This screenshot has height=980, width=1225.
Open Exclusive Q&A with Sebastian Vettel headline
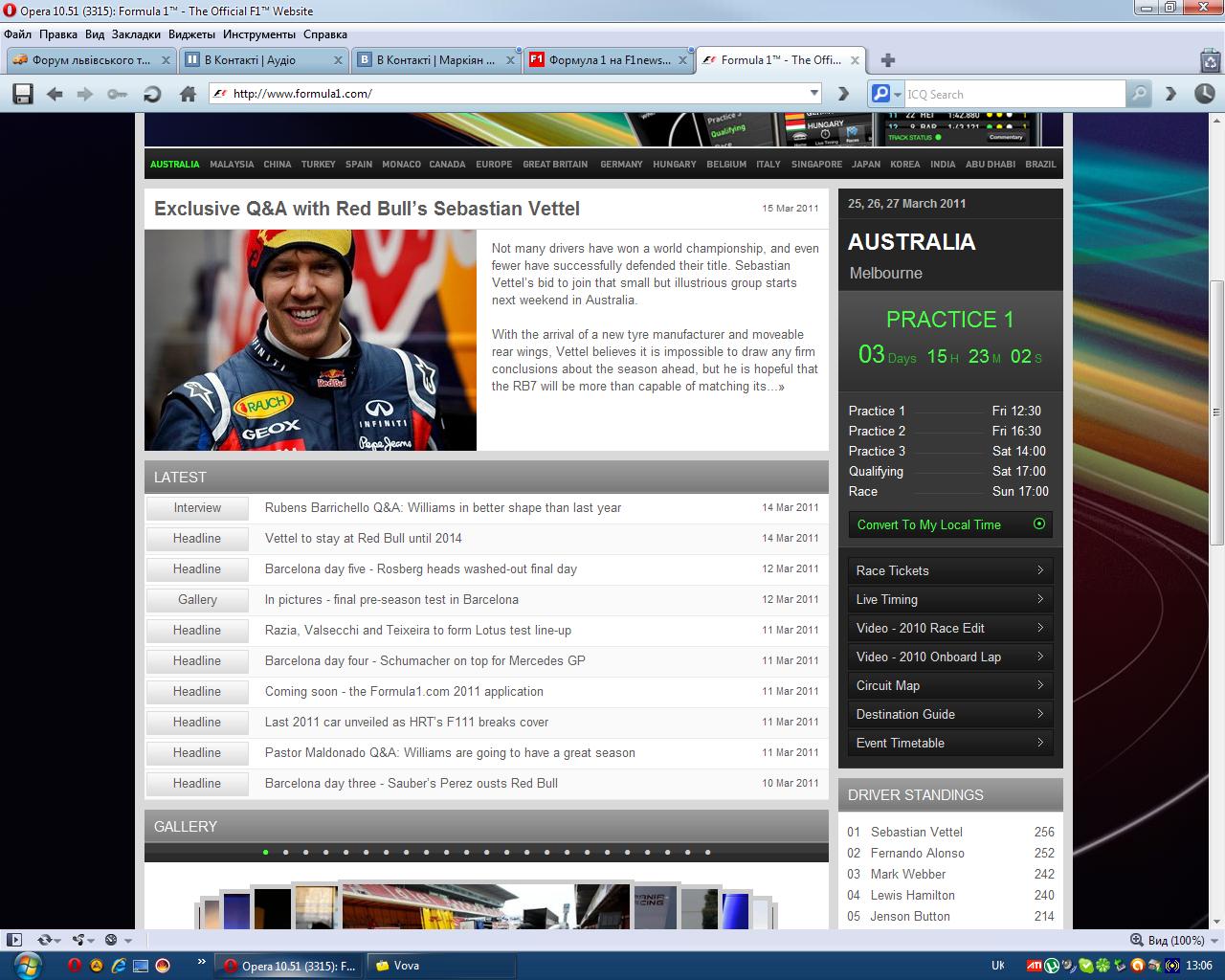point(367,209)
